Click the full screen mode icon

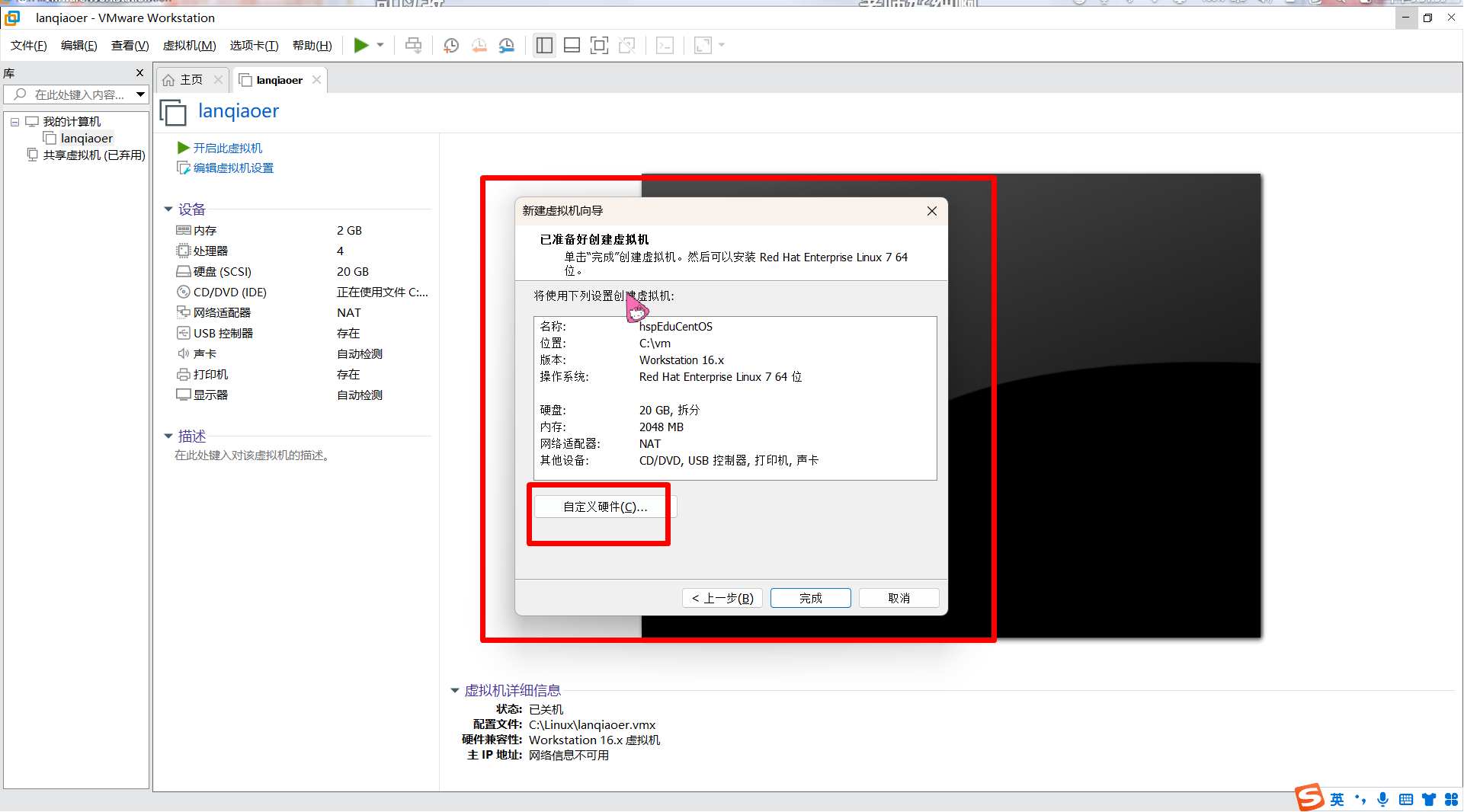point(600,46)
